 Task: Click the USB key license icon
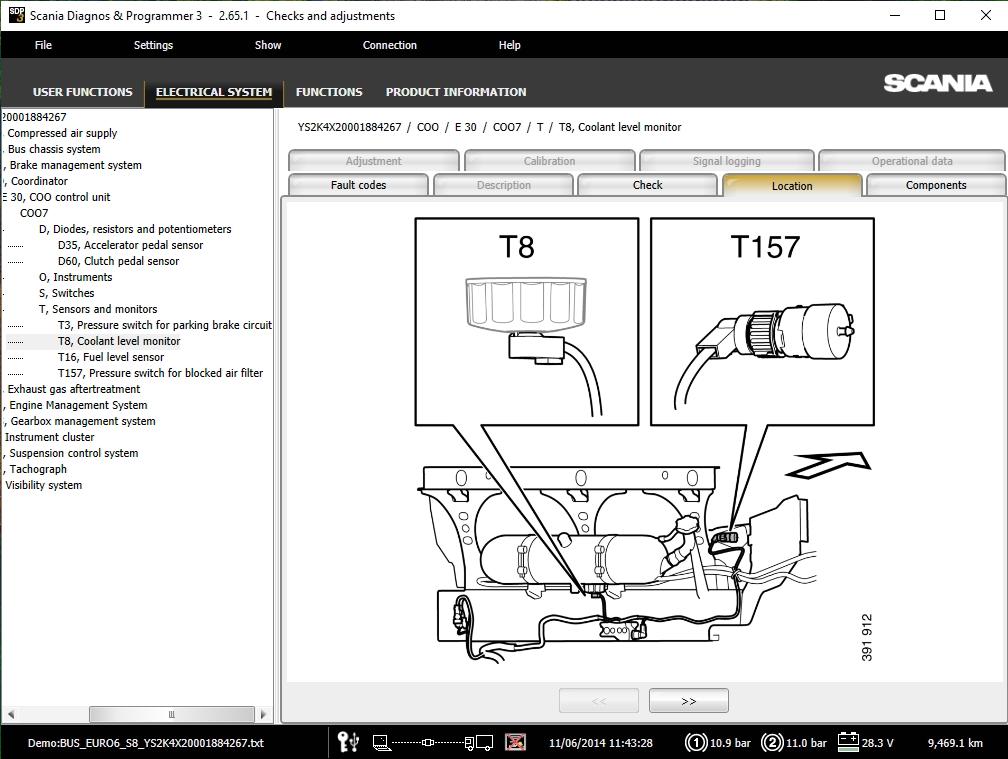[348, 742]
